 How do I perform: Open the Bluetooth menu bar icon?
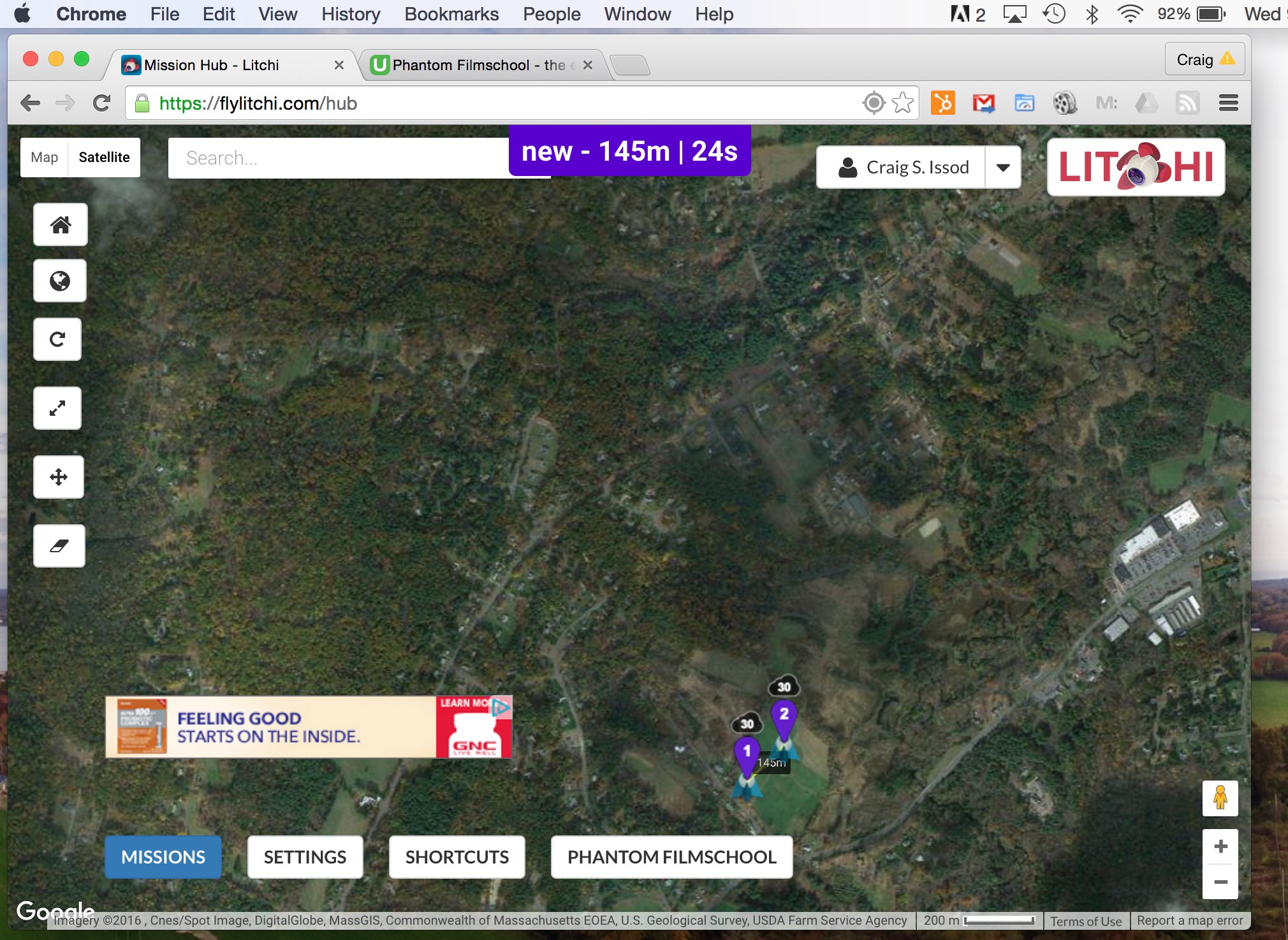click(1092, 13)
